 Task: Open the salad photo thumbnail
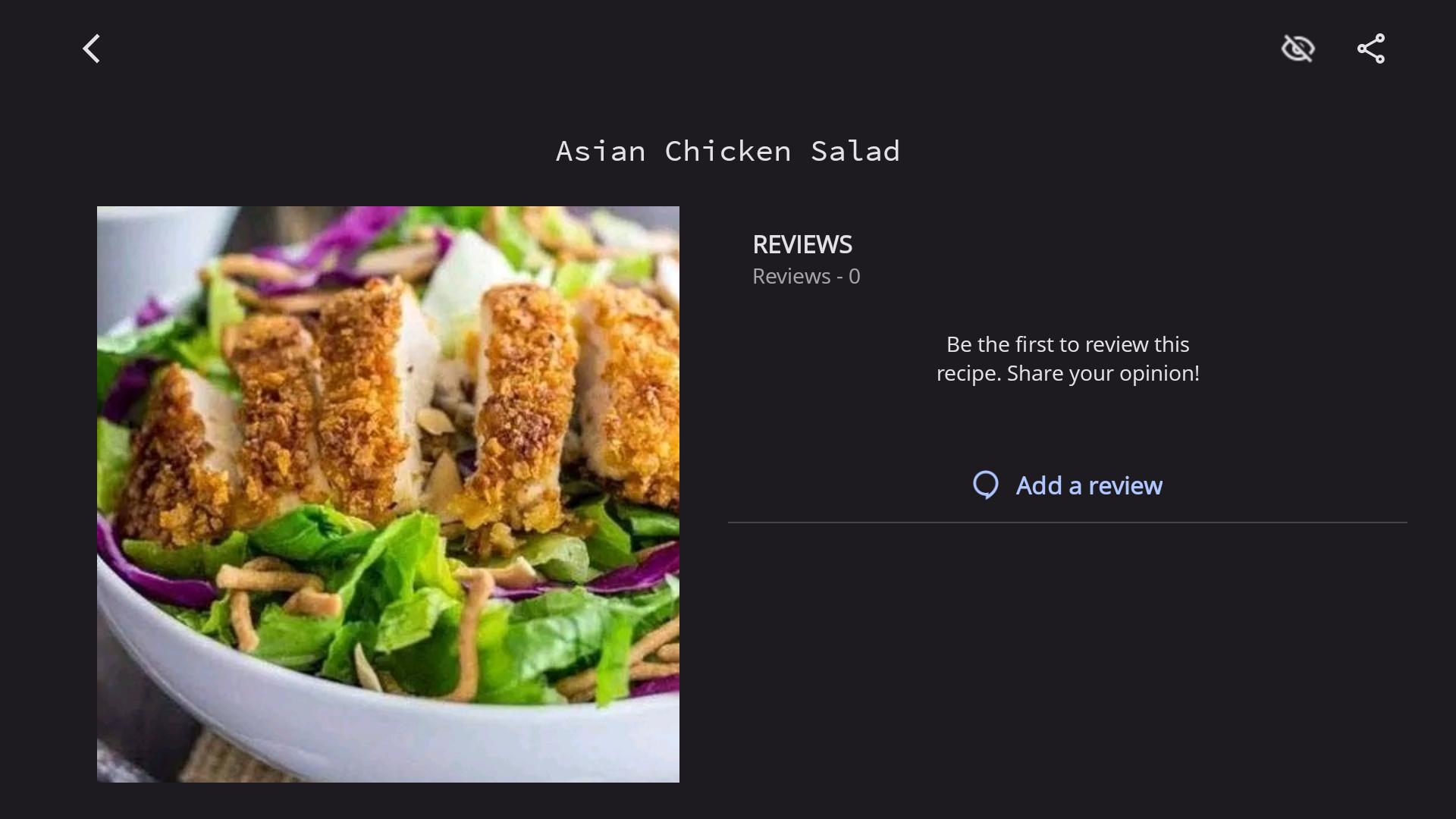click(x=388, y=494)
